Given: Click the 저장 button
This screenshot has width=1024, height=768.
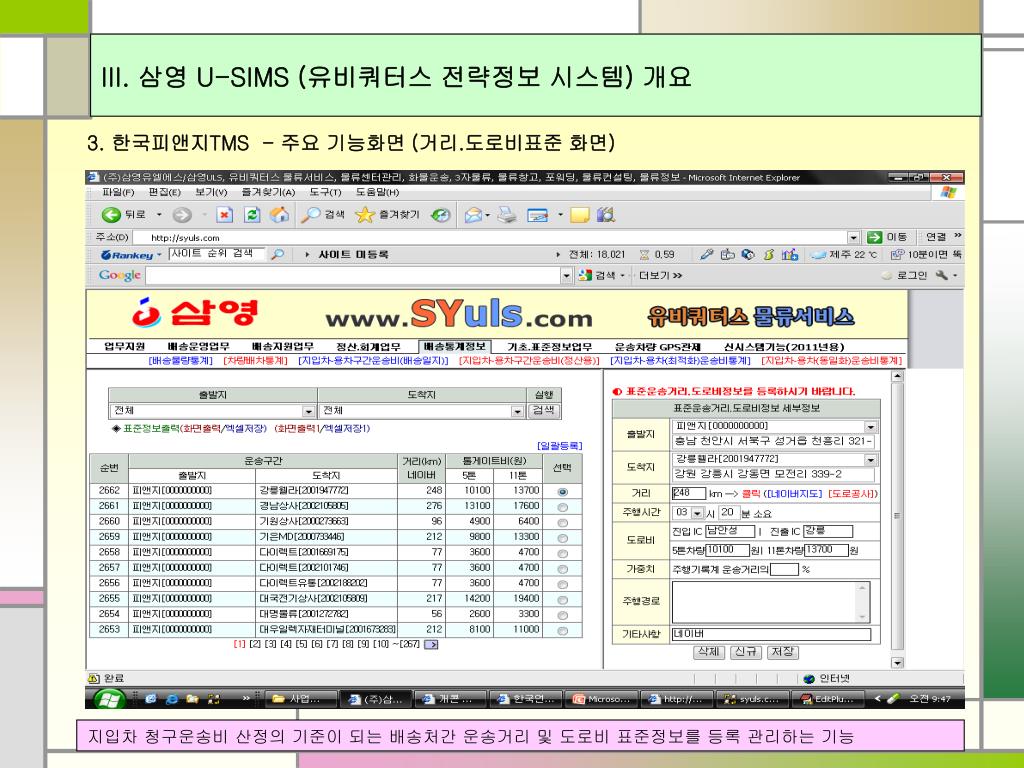Looking at the screenshot, I should (782, 652).
